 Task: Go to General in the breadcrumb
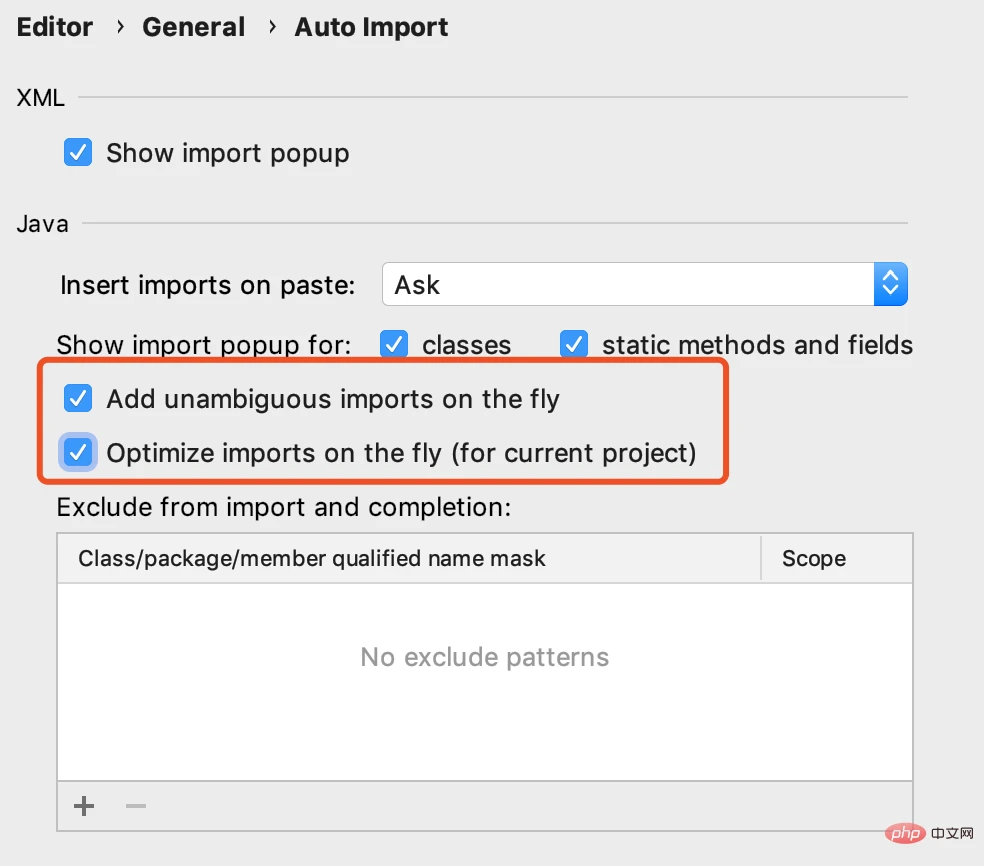193,27
